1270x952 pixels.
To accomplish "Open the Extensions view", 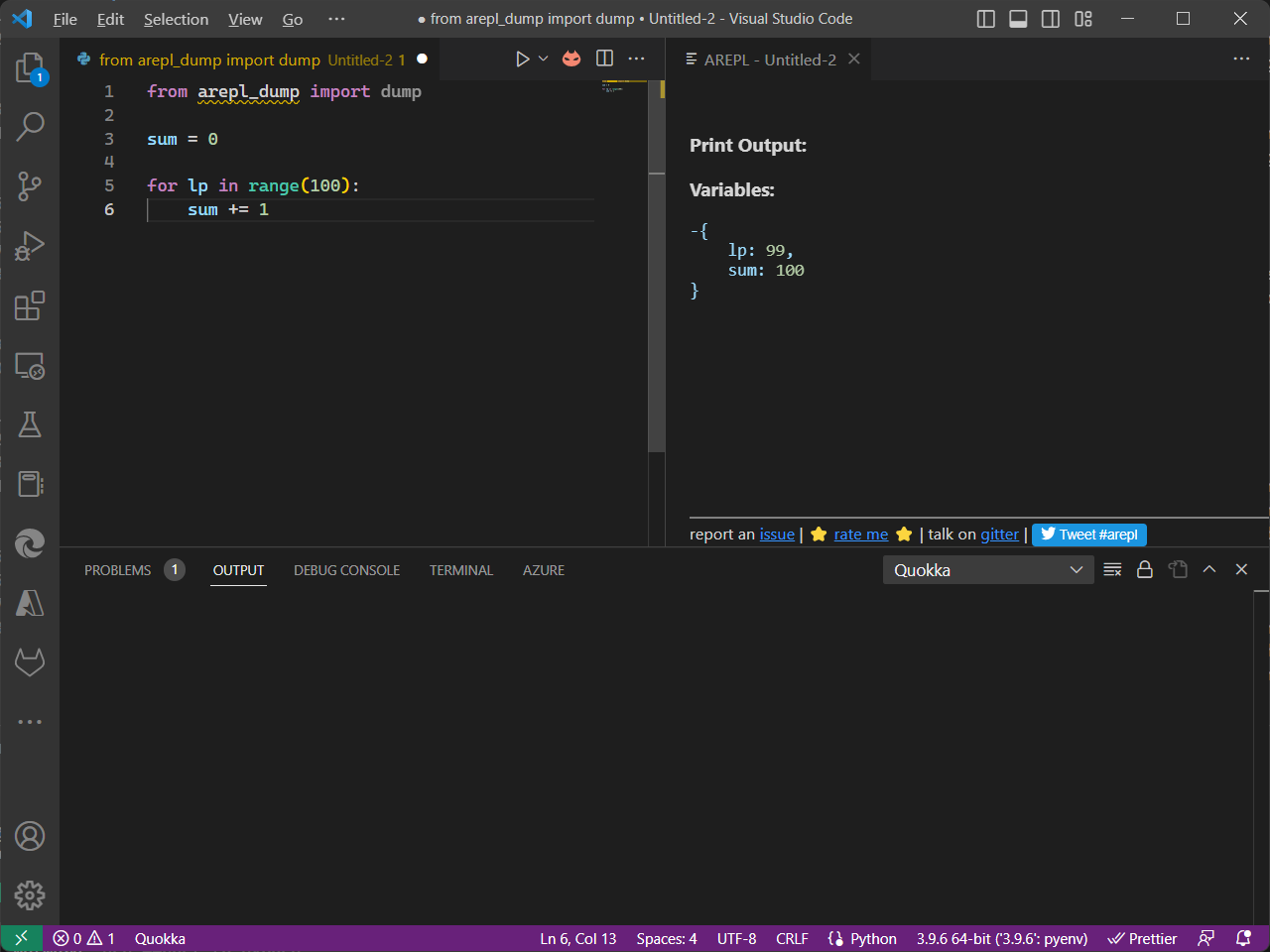I will point(30,305).
